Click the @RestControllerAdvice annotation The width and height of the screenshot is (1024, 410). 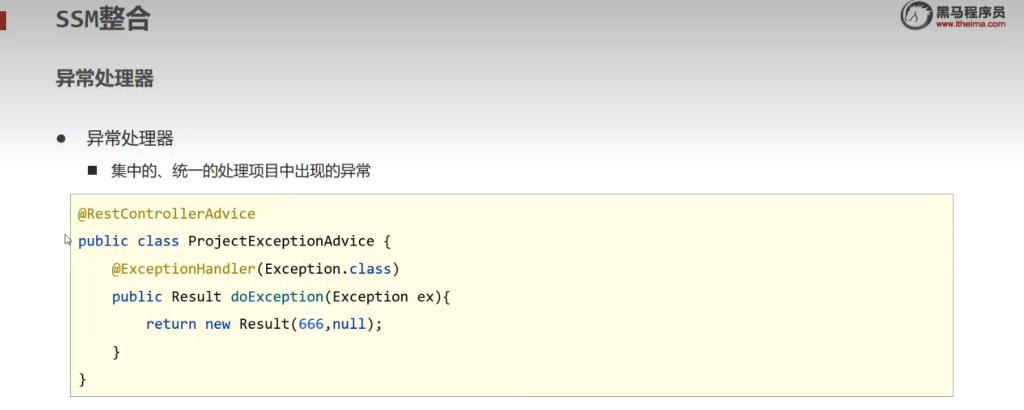coord(166,213)
